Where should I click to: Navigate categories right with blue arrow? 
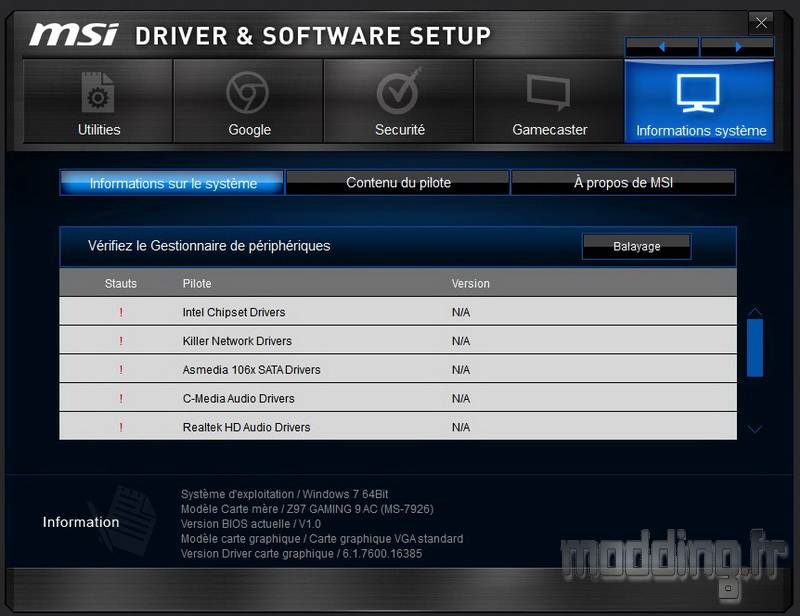coord(738,47)
